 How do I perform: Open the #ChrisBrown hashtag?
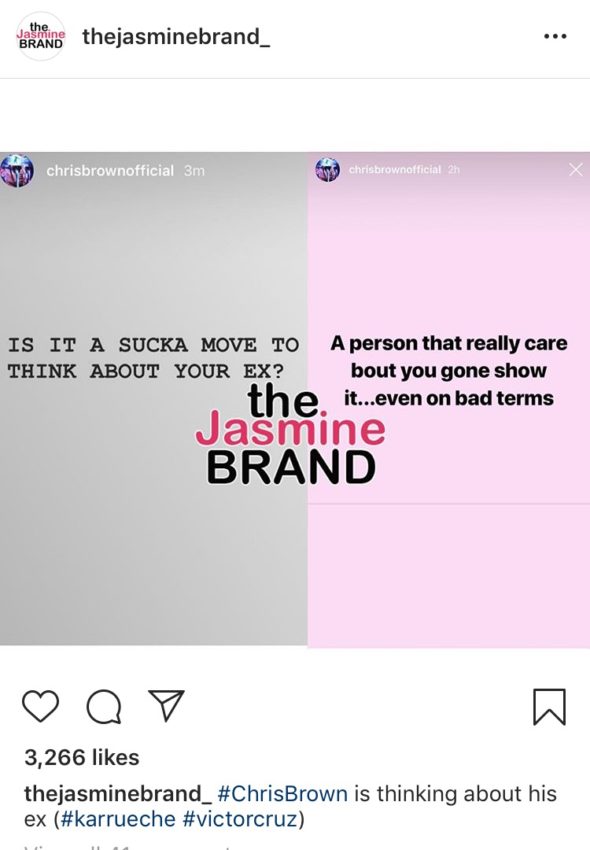pyautogui.click(x=283, y=794)
